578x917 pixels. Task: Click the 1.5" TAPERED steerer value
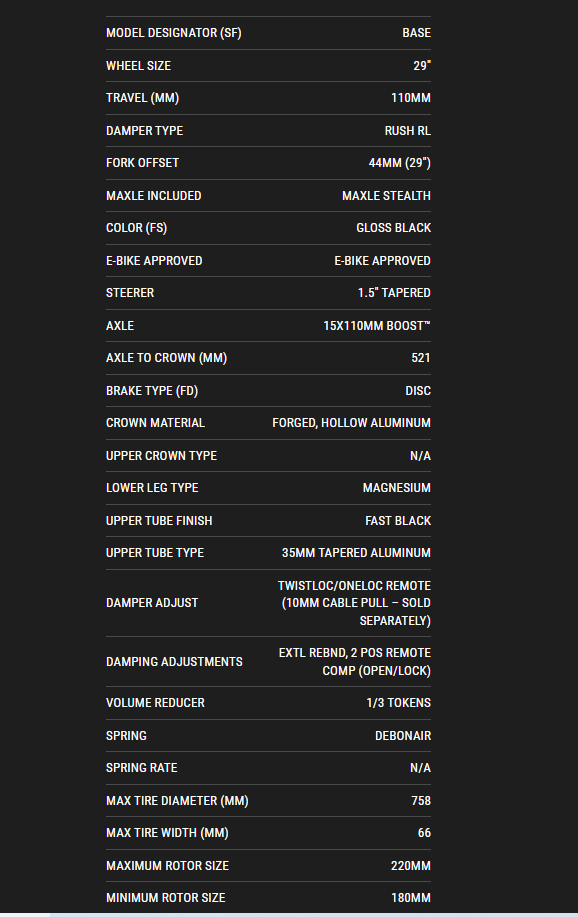coord(394,292)
